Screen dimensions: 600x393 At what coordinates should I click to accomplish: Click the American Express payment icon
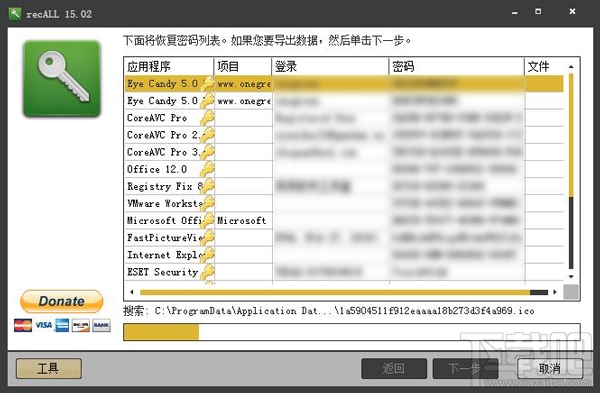click(62, 325)
